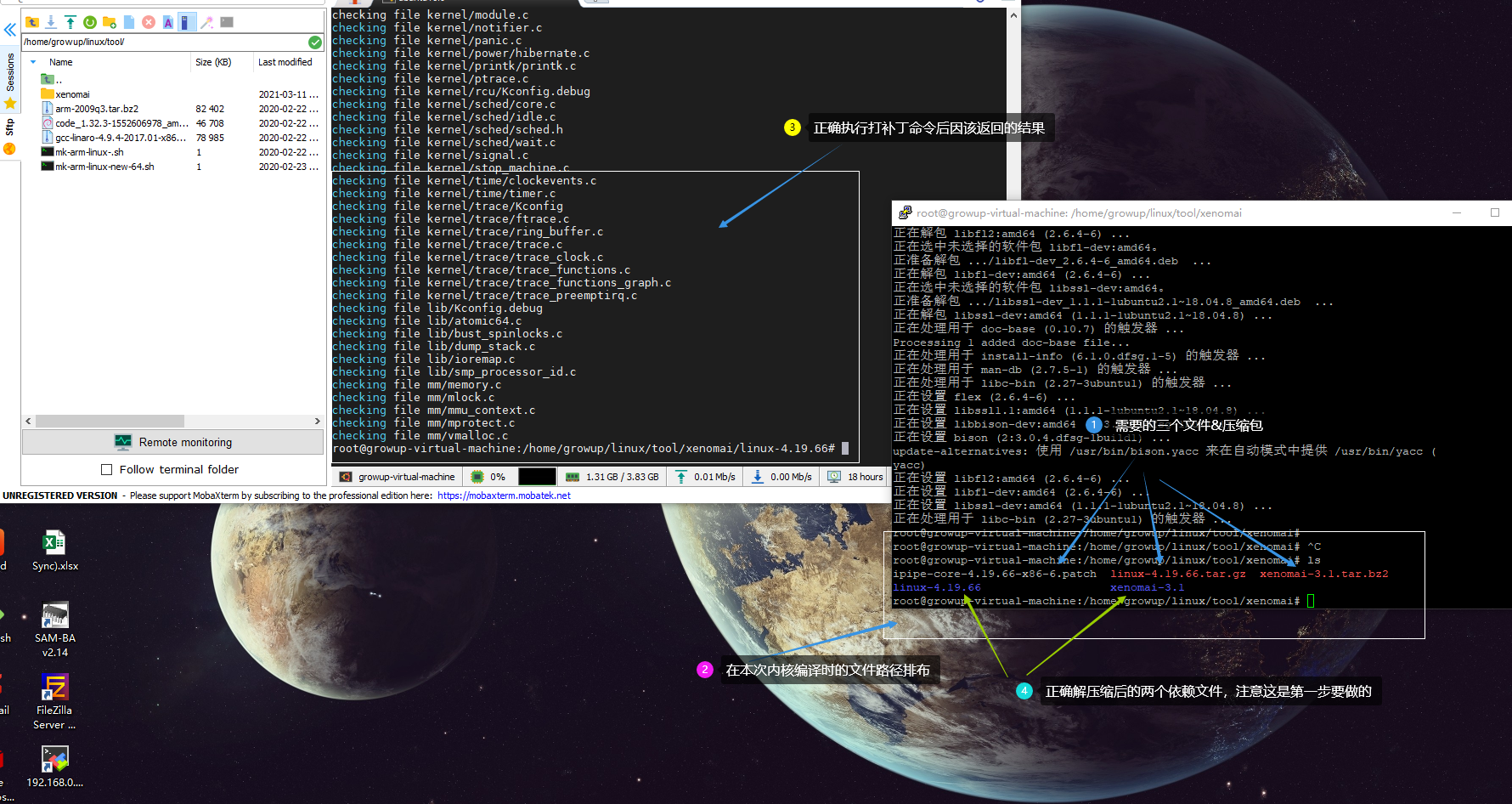Refresh the remote folder listing

pyautogui.click(x=89, y=22)
